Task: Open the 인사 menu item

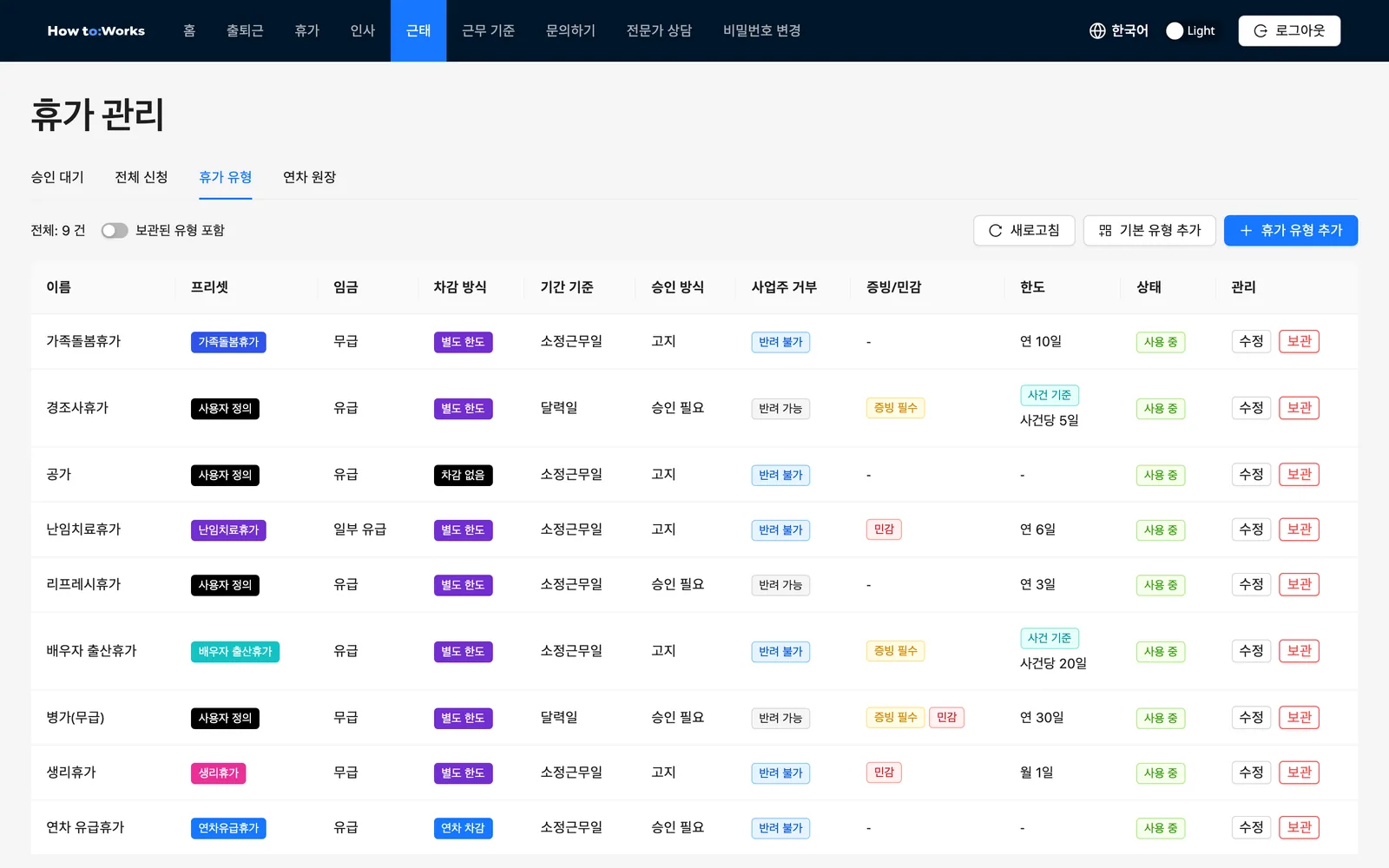Action: pyautogui.click(x=362, y=30)
